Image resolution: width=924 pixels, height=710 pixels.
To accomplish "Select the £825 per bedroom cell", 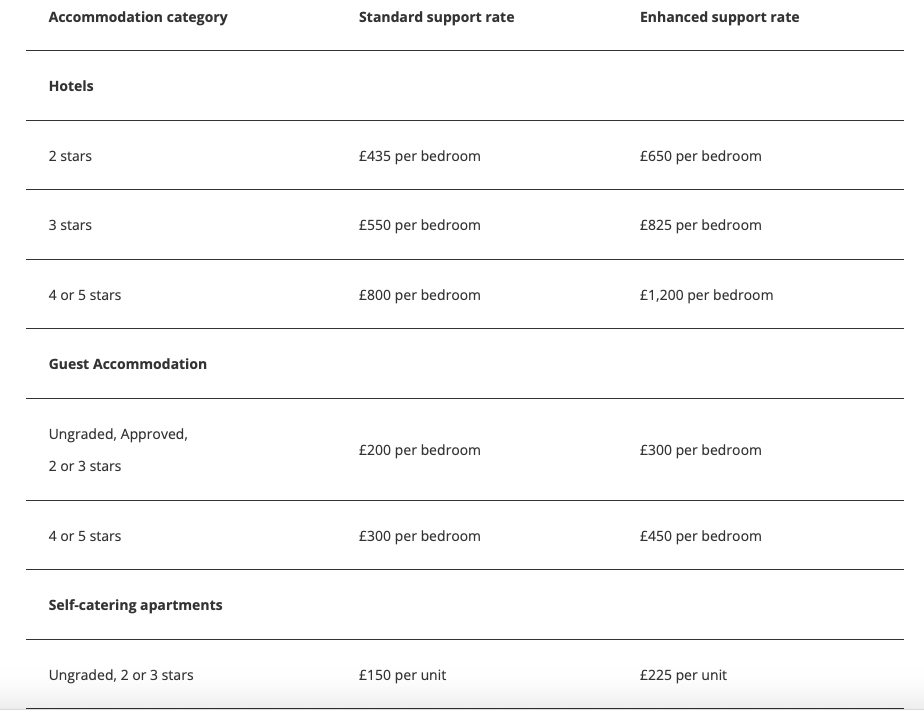I will 701,225.
